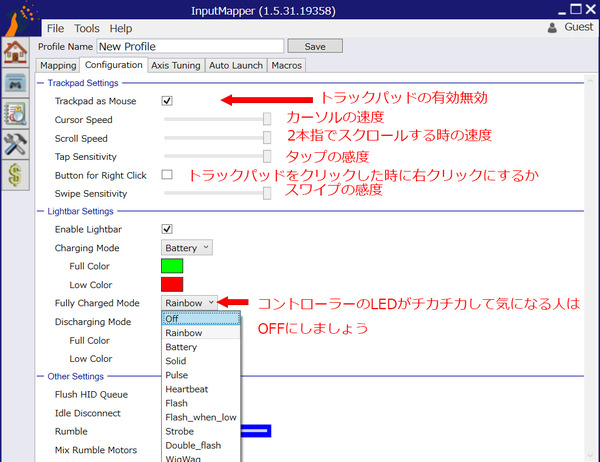Collapse Fully Charged Mode Rainbow dropdown
The width and height of the screenshot is (600, 462).
click(x=189, y=303)
